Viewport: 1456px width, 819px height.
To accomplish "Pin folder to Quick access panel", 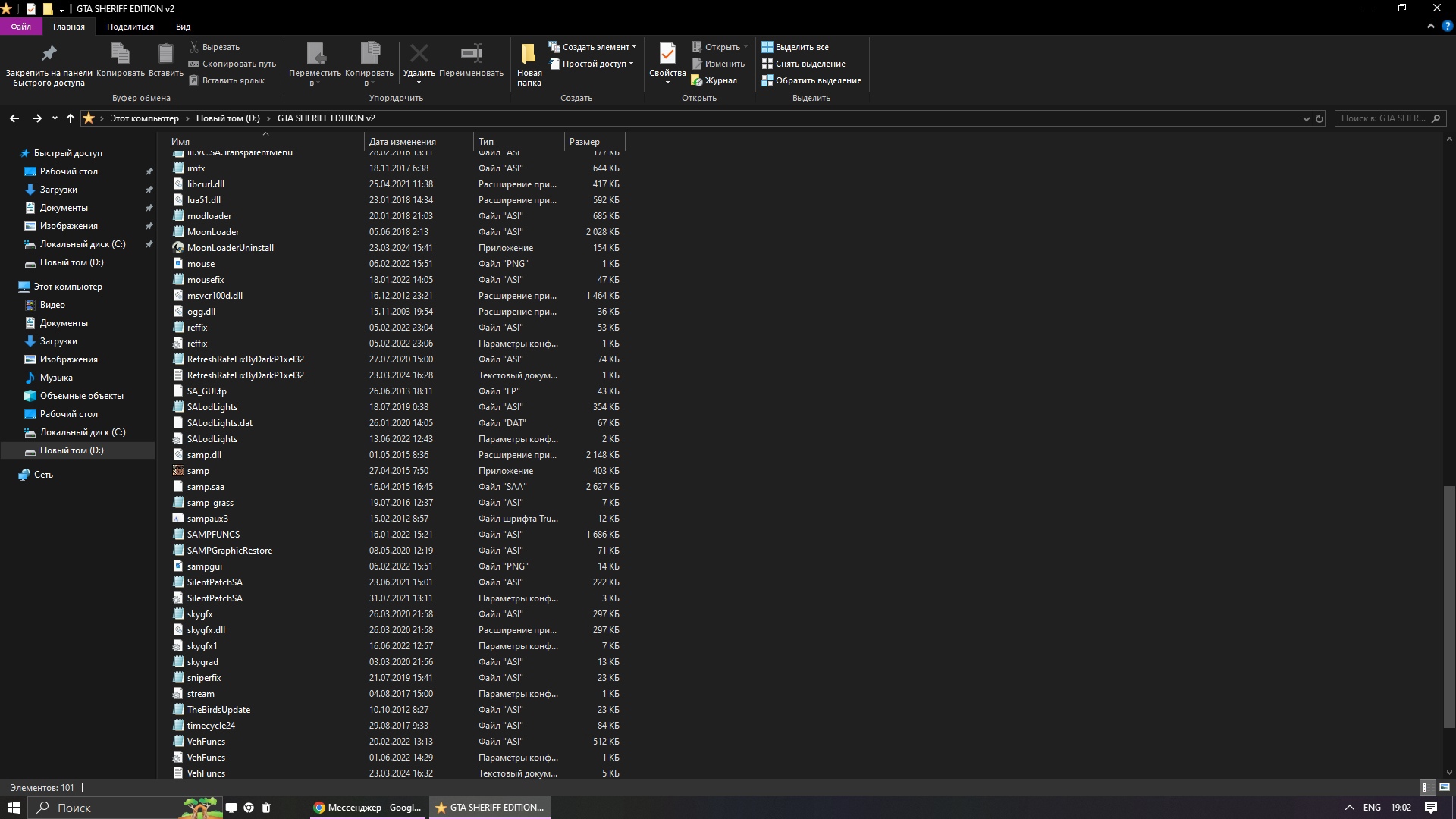I will 49,64.
